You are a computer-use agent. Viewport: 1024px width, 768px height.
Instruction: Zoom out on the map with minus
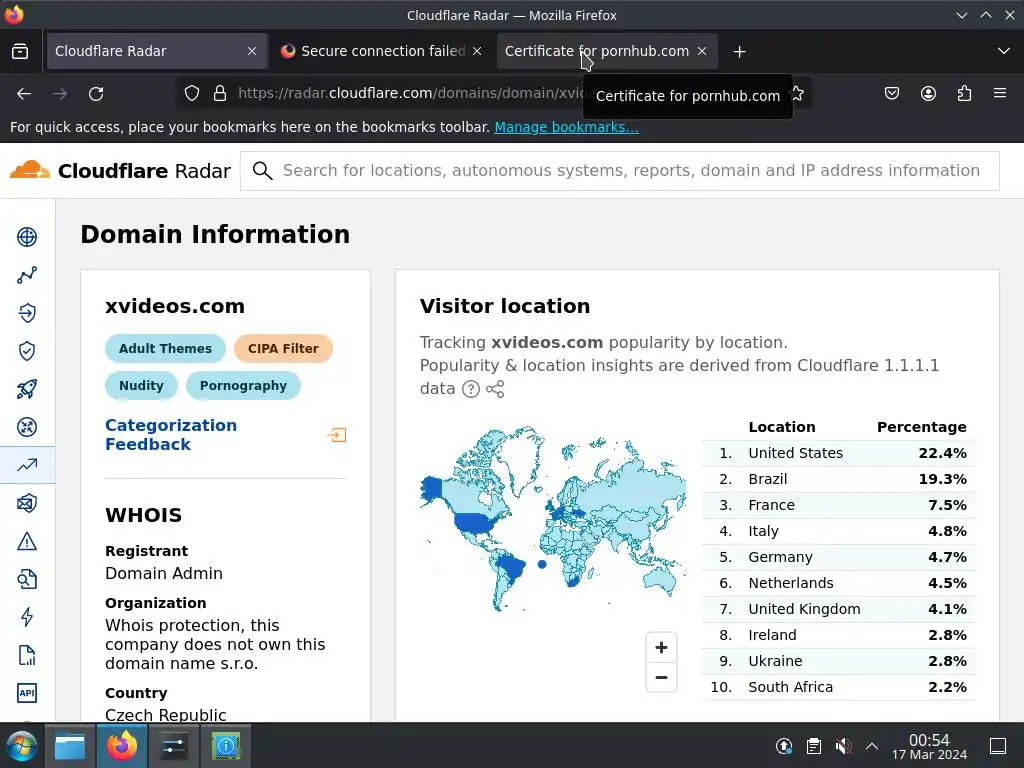coord(661,677)
